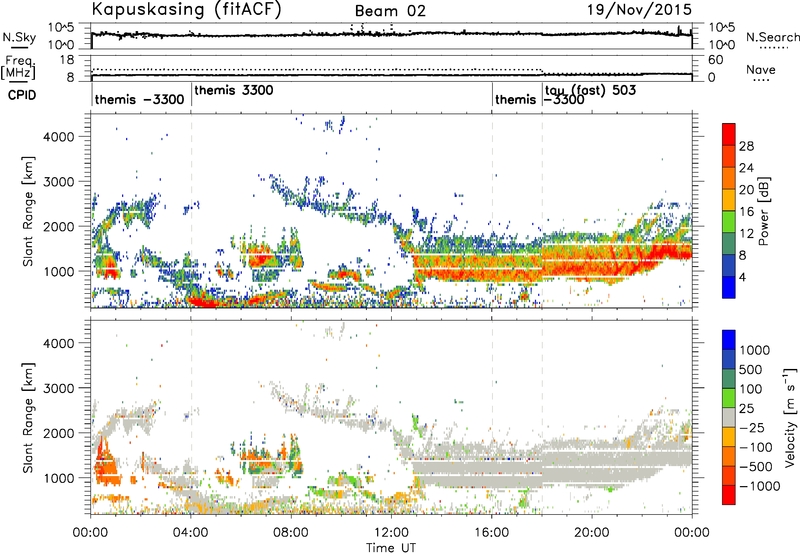800x554 pixels.
Task: Click the 'Velocity [m s-1]' colorbar label
Action: pos(790,417)
